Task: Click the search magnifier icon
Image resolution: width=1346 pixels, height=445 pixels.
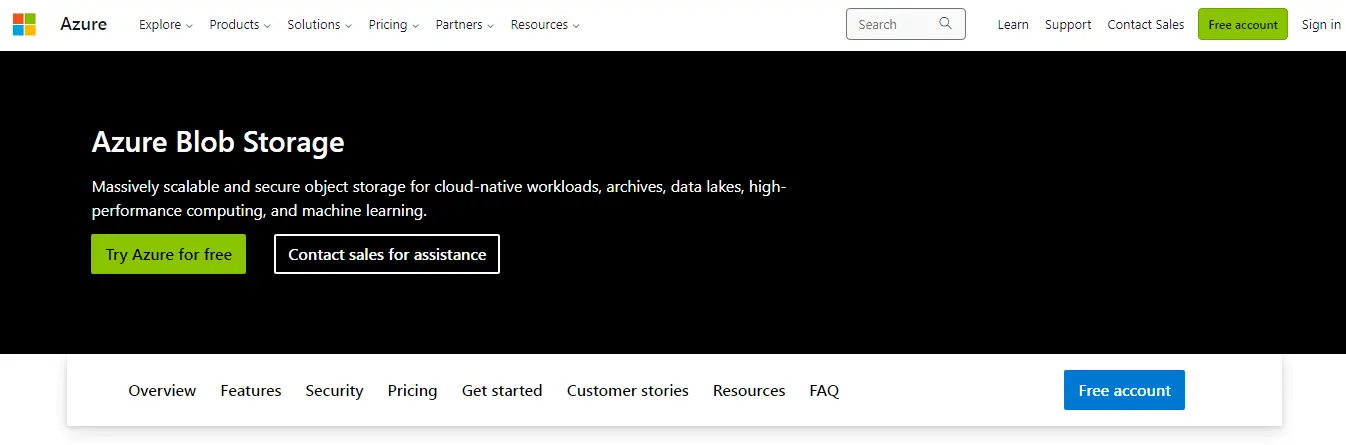Action: [x=946, y=24]
